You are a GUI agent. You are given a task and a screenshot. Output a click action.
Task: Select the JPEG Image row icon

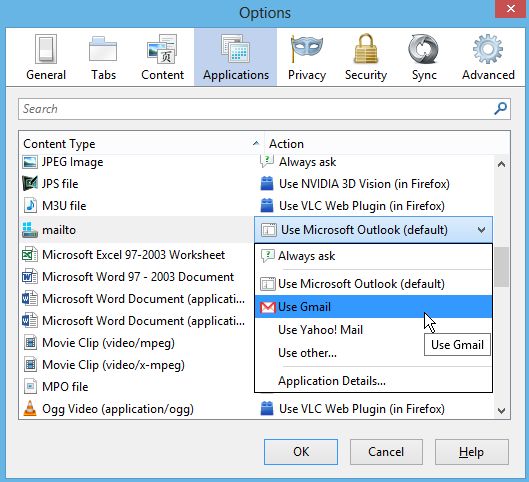pyautogui.click(x=30, y=162)
